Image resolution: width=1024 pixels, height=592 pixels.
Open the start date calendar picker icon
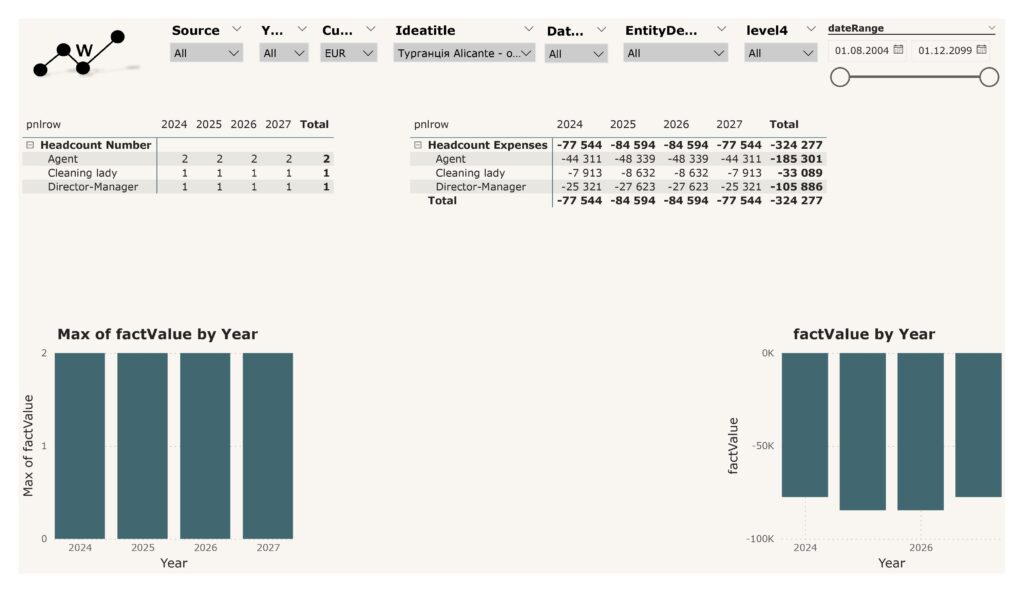tap(898, 50)
